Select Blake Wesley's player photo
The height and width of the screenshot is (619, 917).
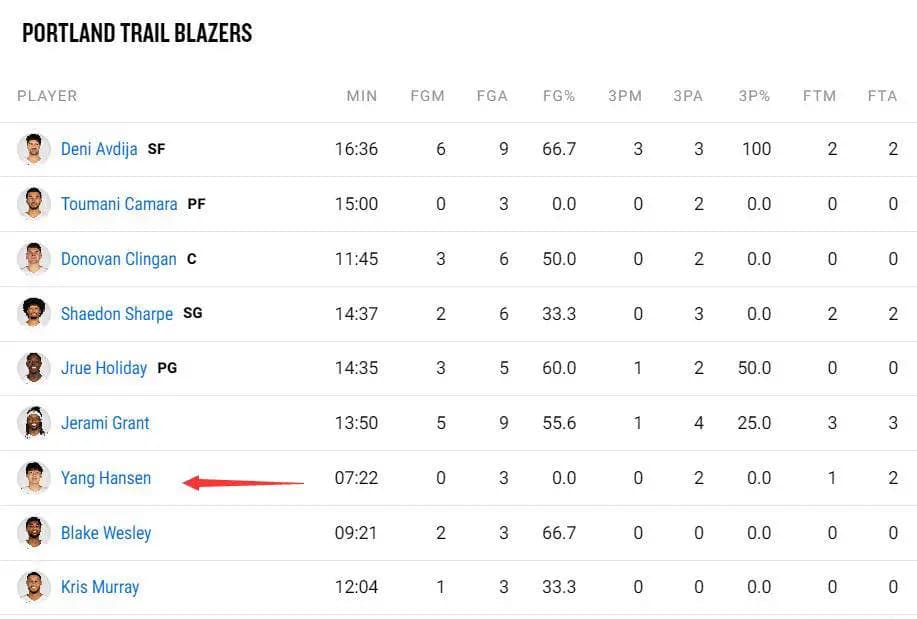click(x=34, y=533)
